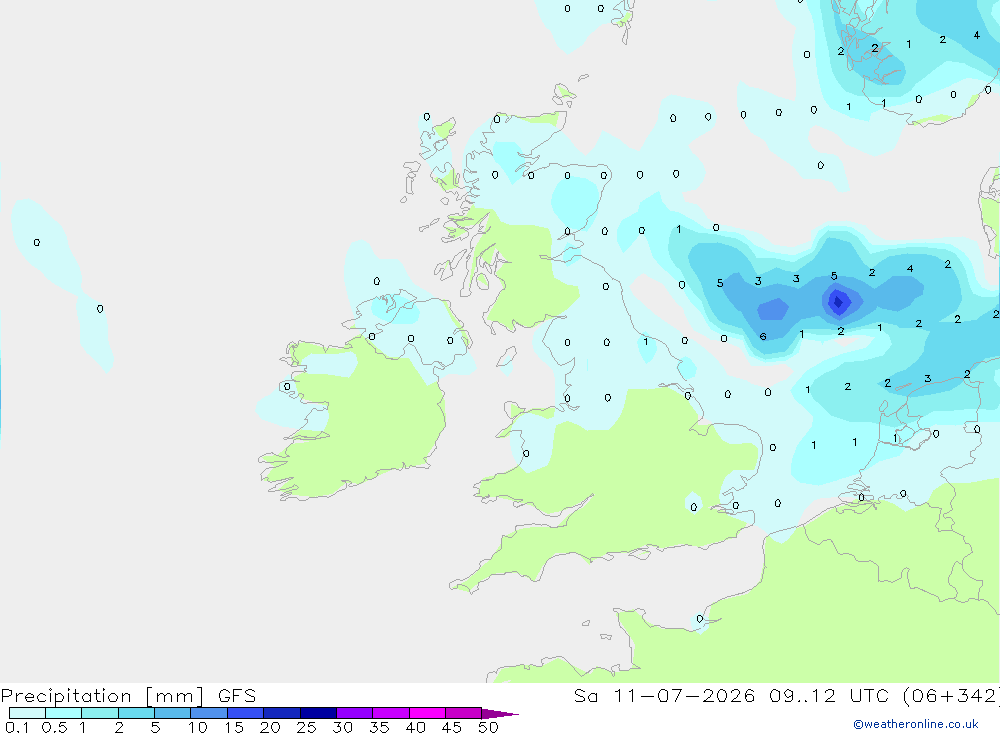The image size is (1000, 733).
Task: Select the 0.1 to 0.5 mm legend swatch
Action: click(27, 713)
